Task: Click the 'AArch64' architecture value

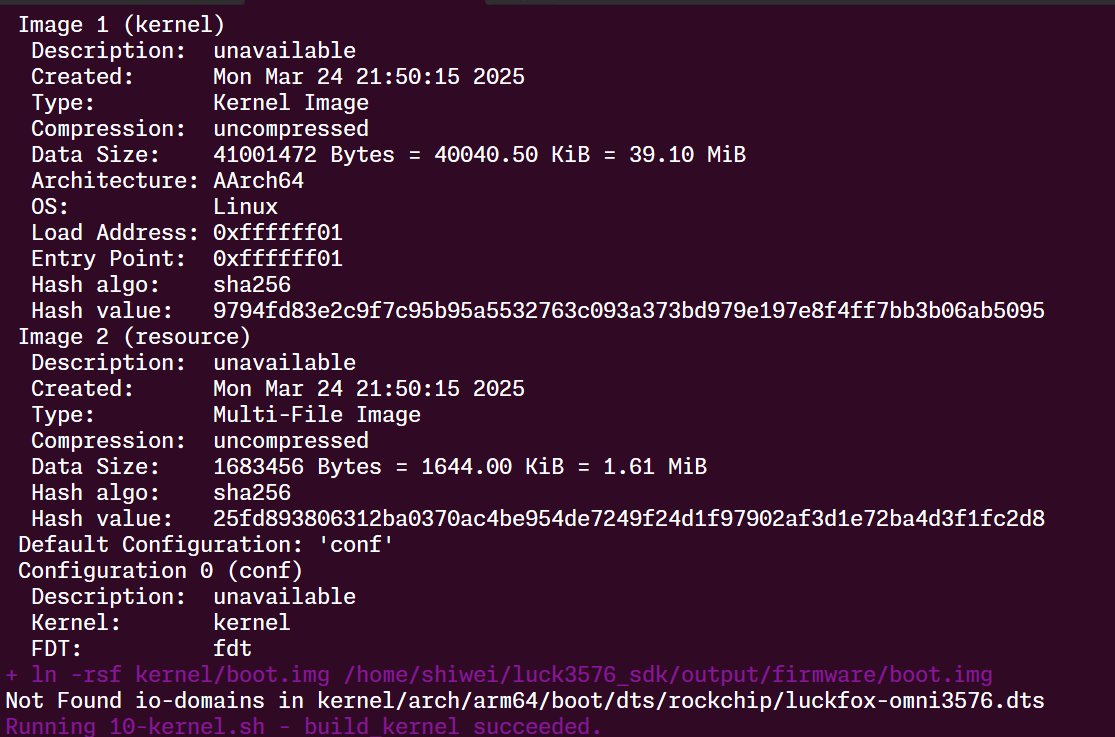Action: click(x=259, y=181)
